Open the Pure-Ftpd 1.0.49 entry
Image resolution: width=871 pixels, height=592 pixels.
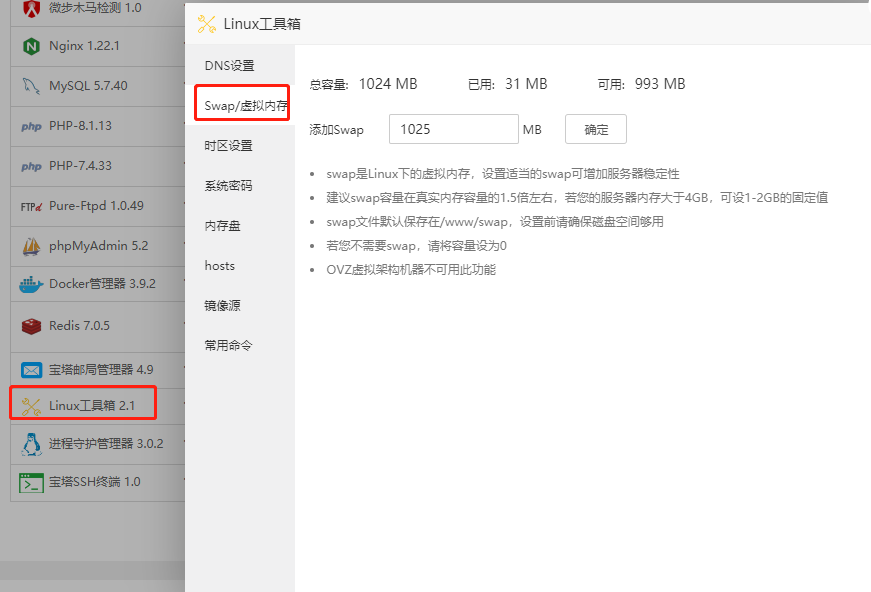[x=98, y=206]
